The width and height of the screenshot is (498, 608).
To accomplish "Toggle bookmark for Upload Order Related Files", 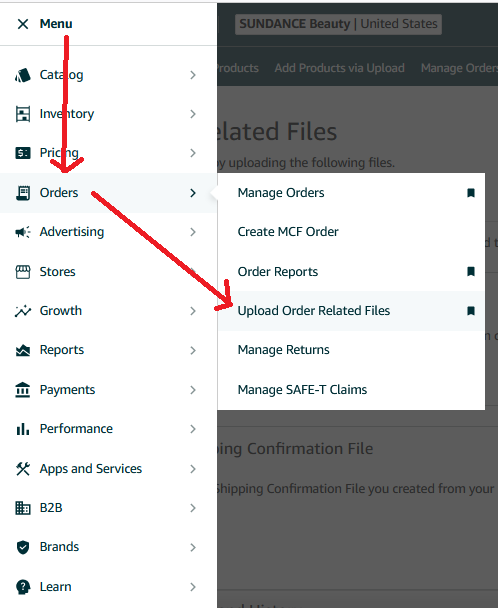I will coord(471,311).
